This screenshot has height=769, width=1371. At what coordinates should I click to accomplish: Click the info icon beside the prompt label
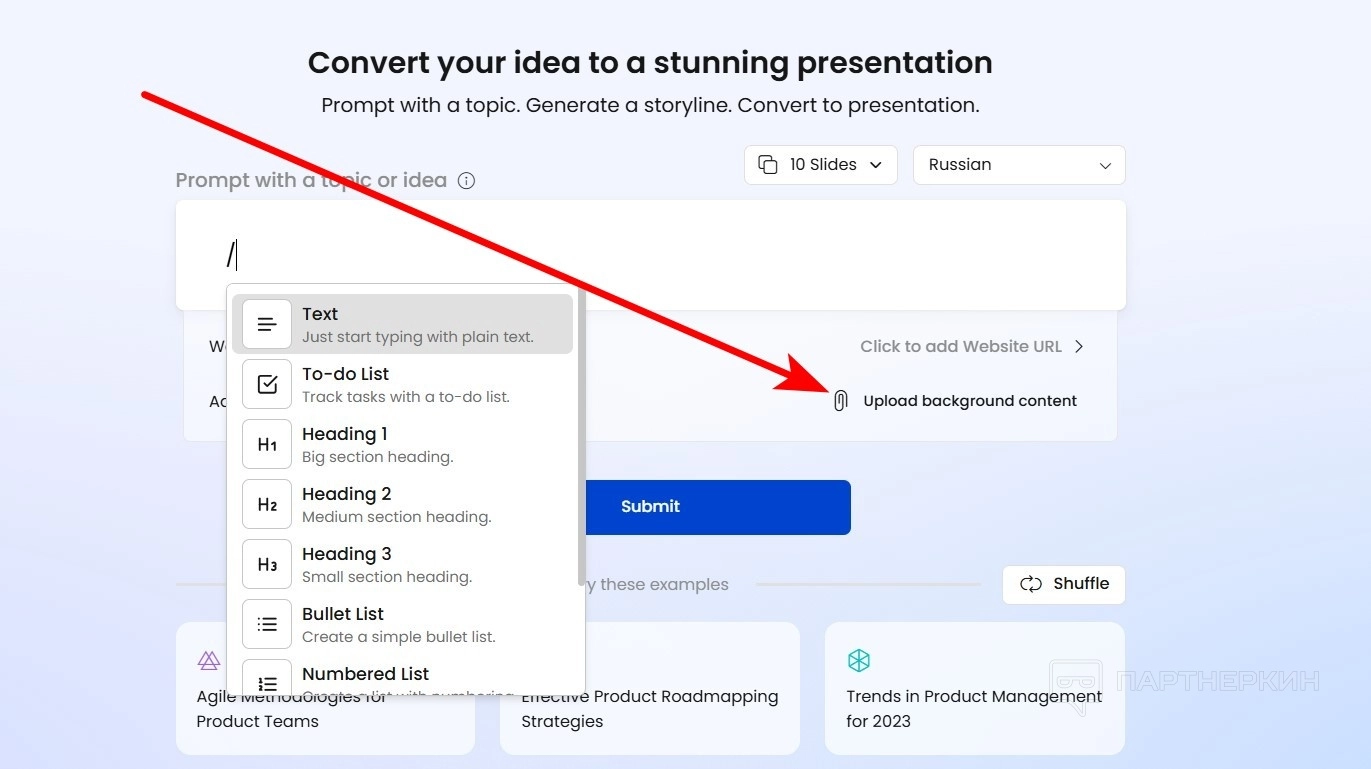point(466,181)
